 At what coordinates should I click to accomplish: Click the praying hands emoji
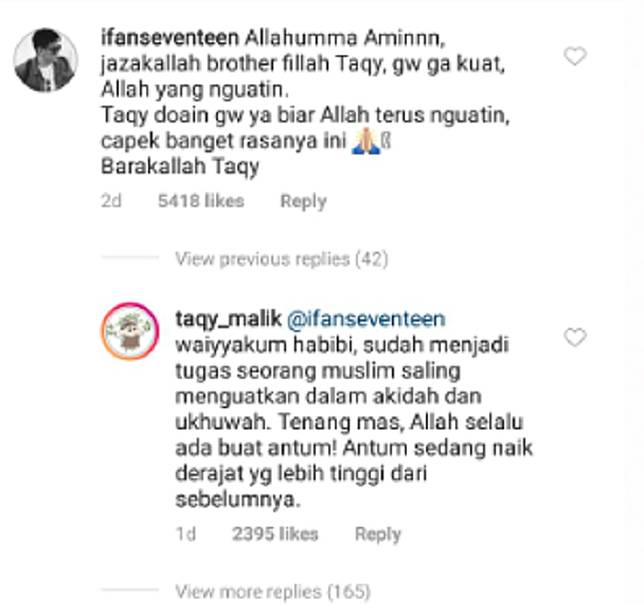click(x=366, y=141)
